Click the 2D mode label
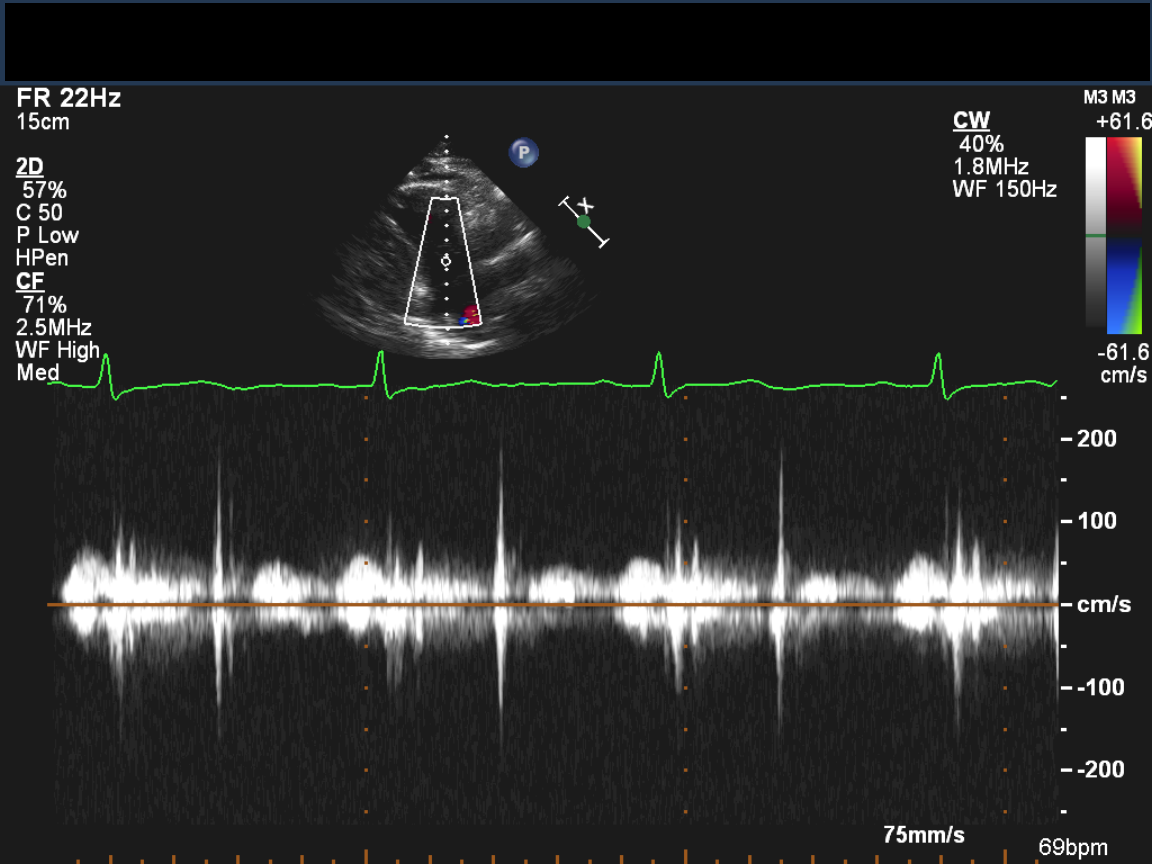This screenshot has height=864, width=1152. [x=30, y=167]
